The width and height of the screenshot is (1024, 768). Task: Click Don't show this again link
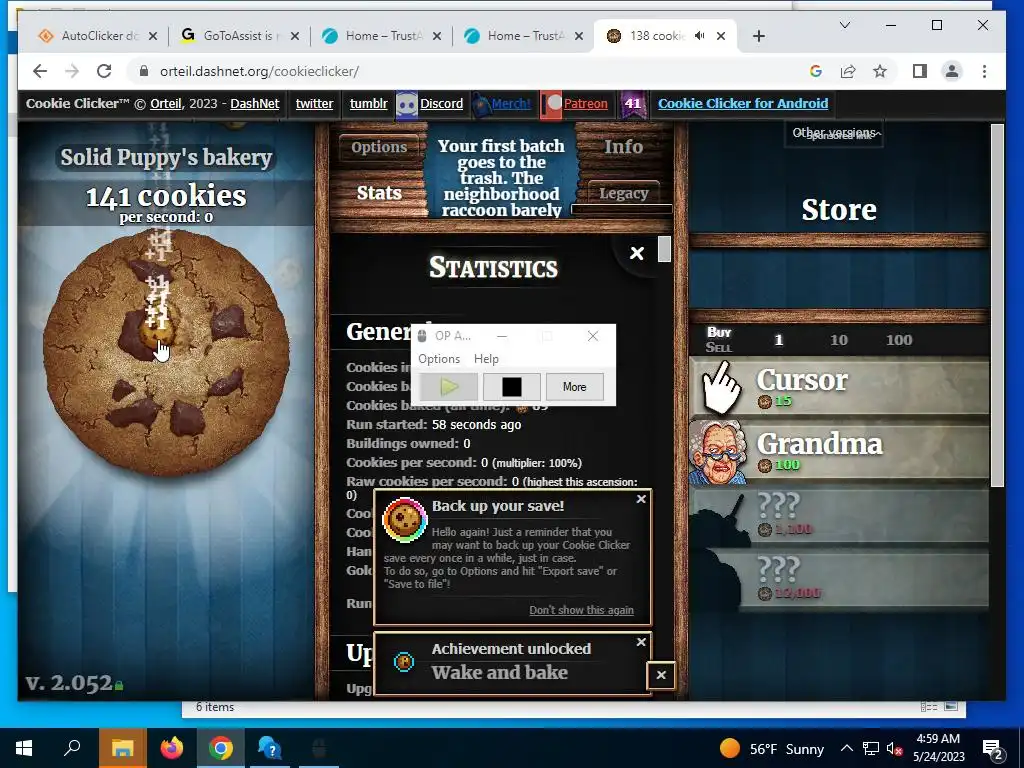click(x=581, y=610)
